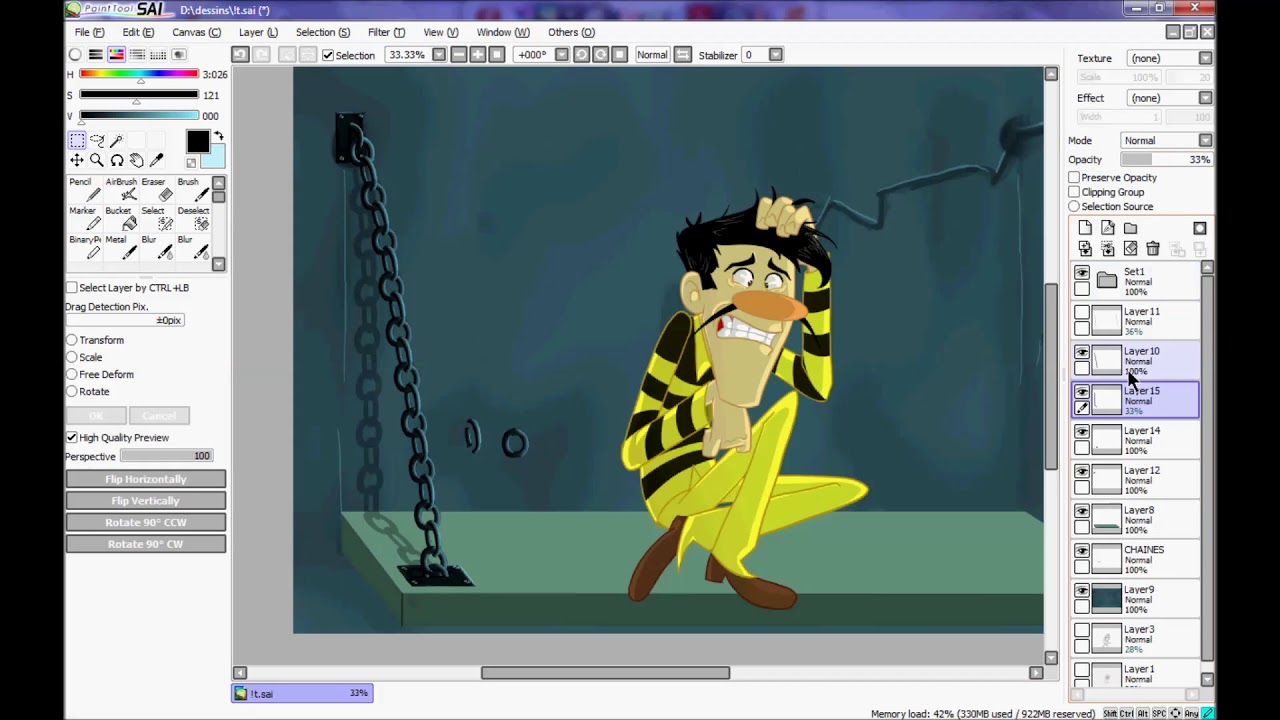1280x720 pixels.
Task: Select the Hand pan tool
Action: pos(137,160)
